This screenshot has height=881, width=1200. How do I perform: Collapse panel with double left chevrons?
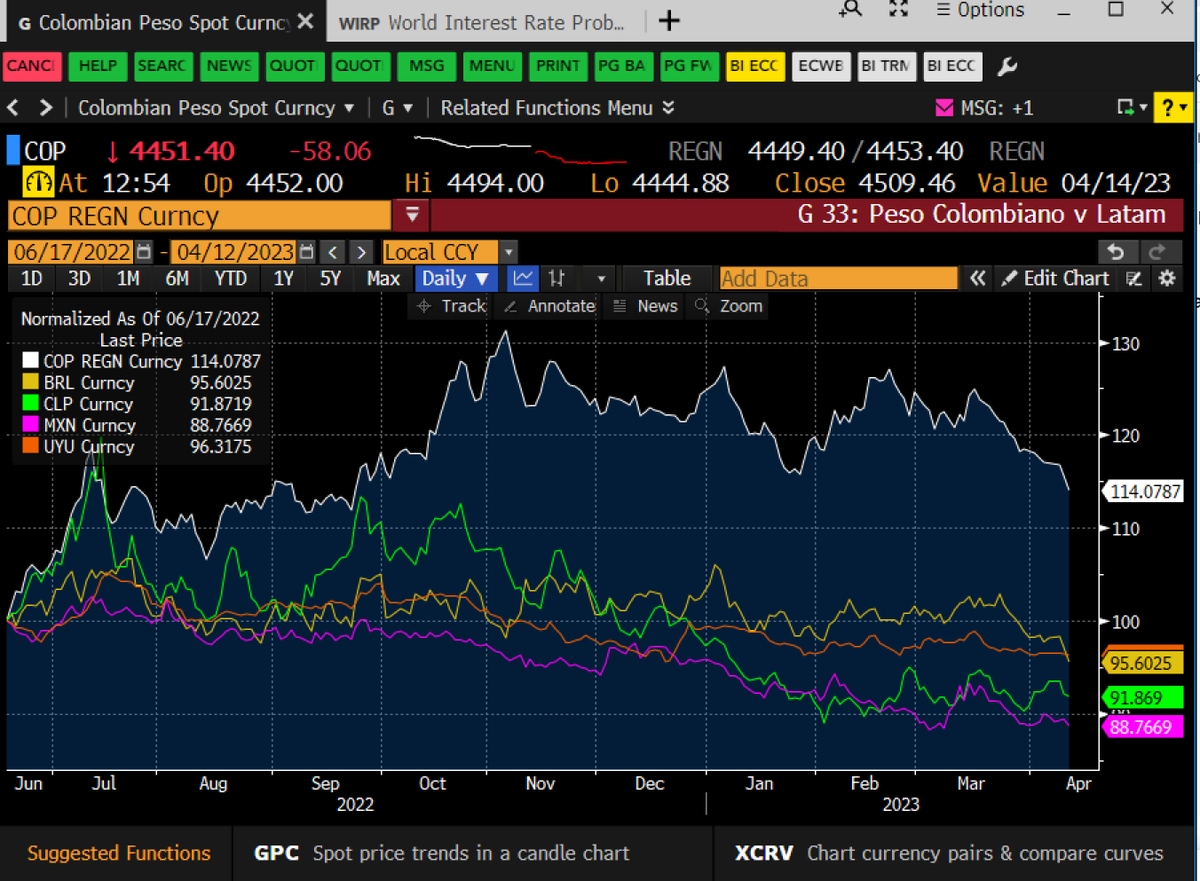978,279
